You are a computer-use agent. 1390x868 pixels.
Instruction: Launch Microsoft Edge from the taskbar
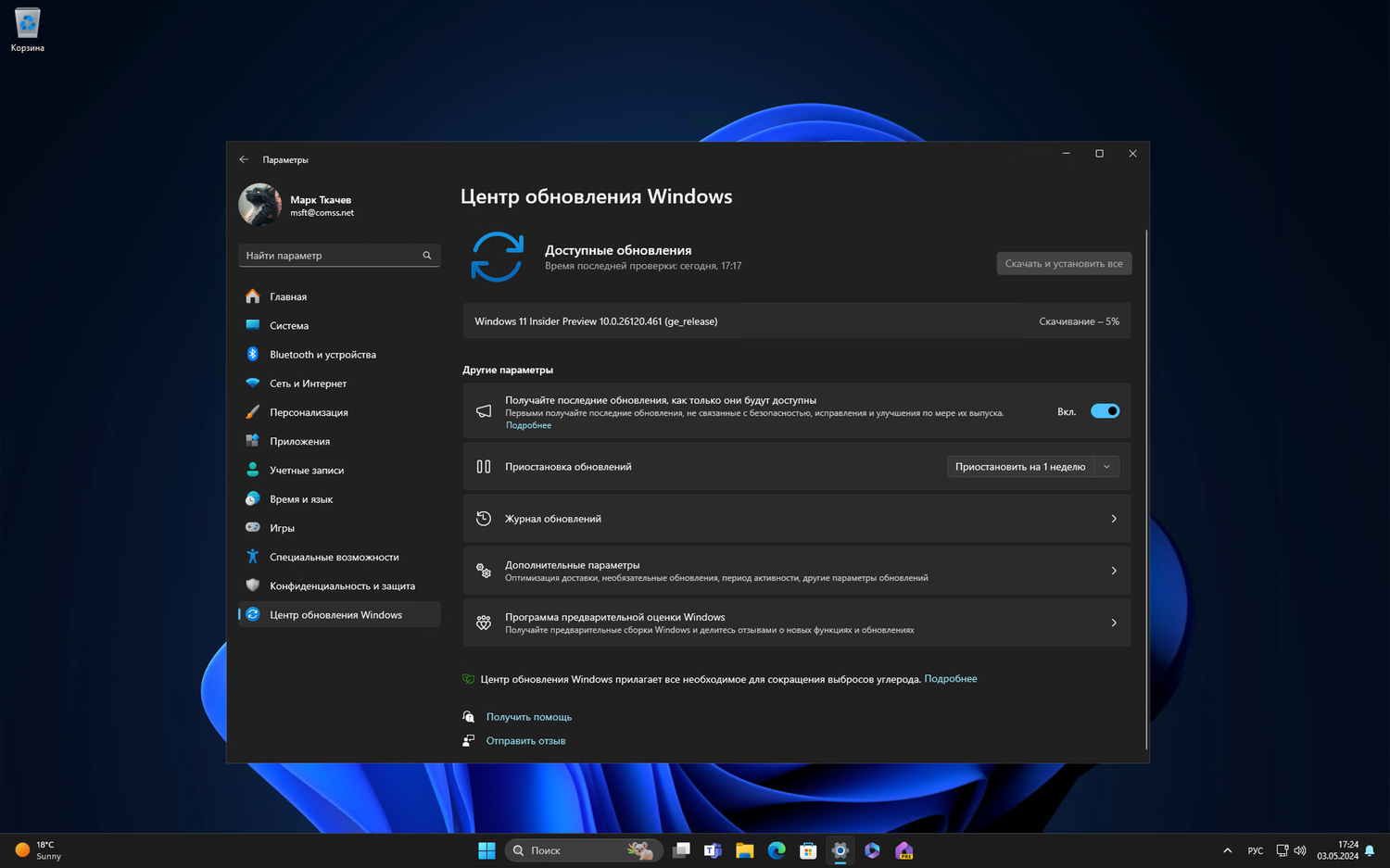pos(777,850)
